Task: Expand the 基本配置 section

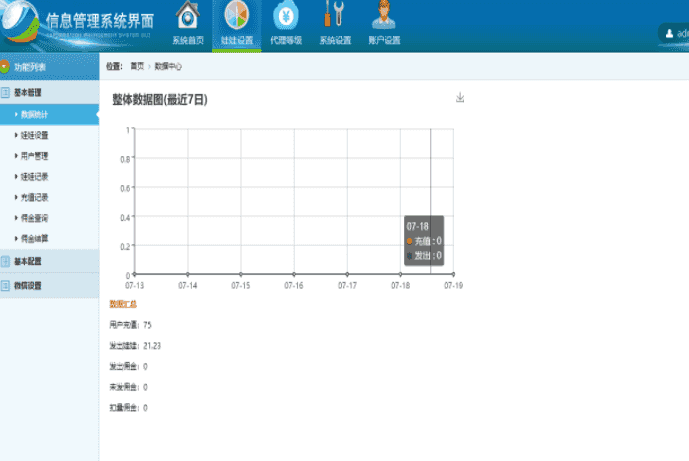Action: point(49,261)
